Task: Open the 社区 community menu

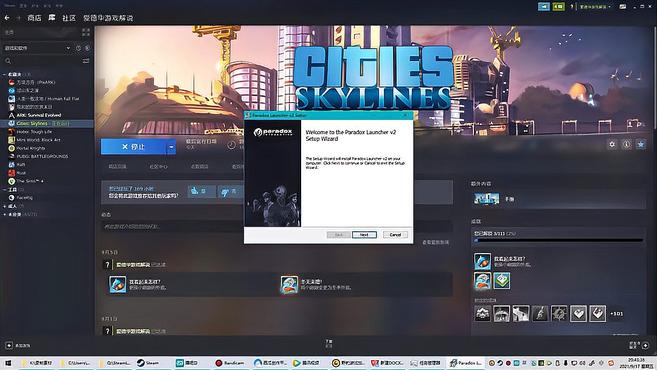Action: [69, 18]
